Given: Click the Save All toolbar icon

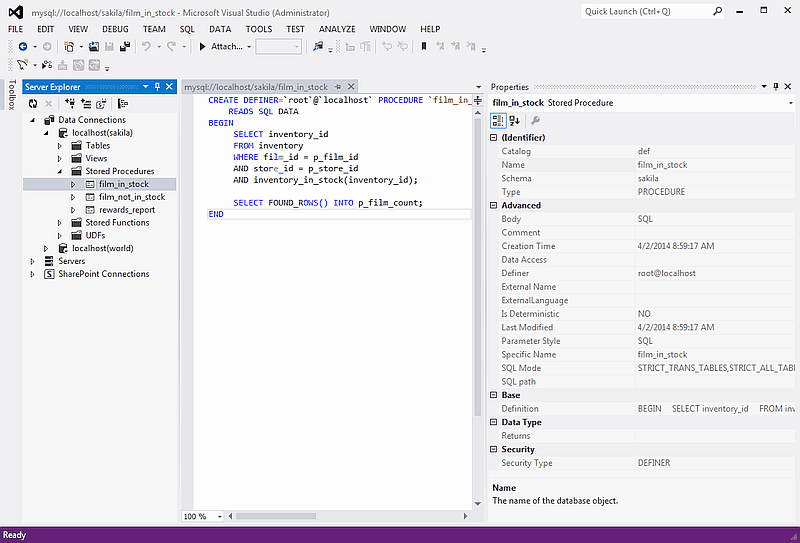Looking at the screenshot, I should (x=124, y=47).
